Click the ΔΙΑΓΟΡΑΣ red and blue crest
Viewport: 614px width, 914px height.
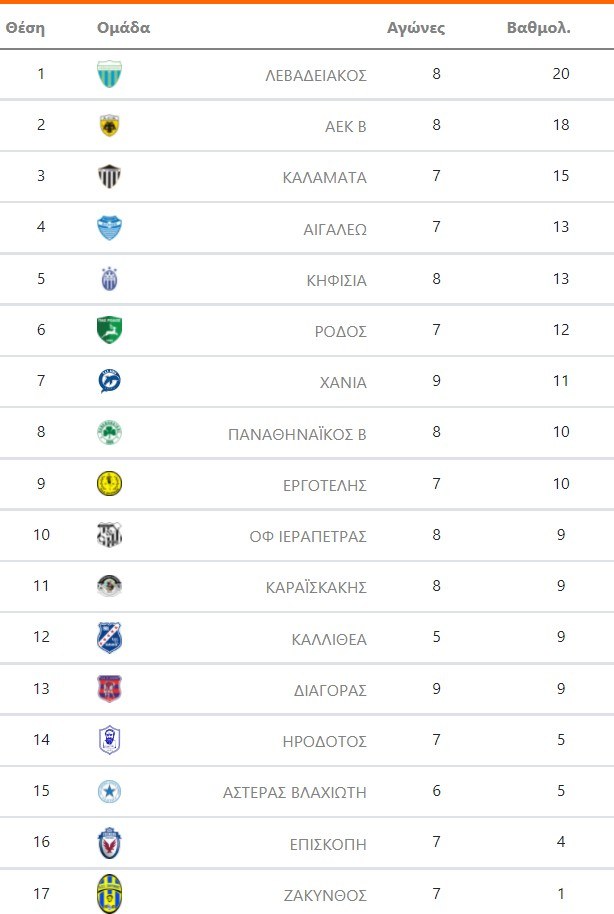(x=109, y=689)
